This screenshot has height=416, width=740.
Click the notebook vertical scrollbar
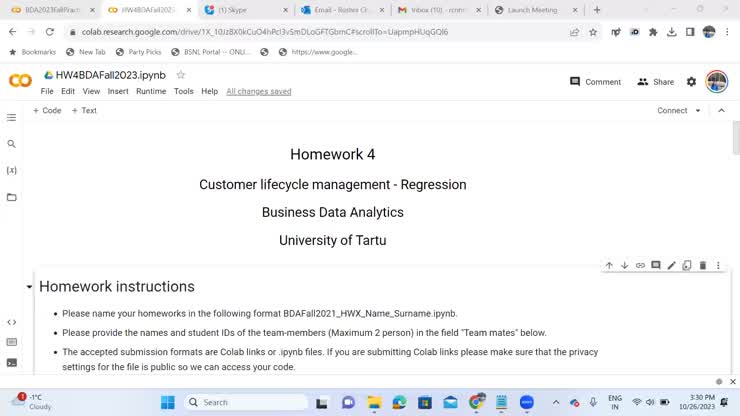[x=736, y=138]
